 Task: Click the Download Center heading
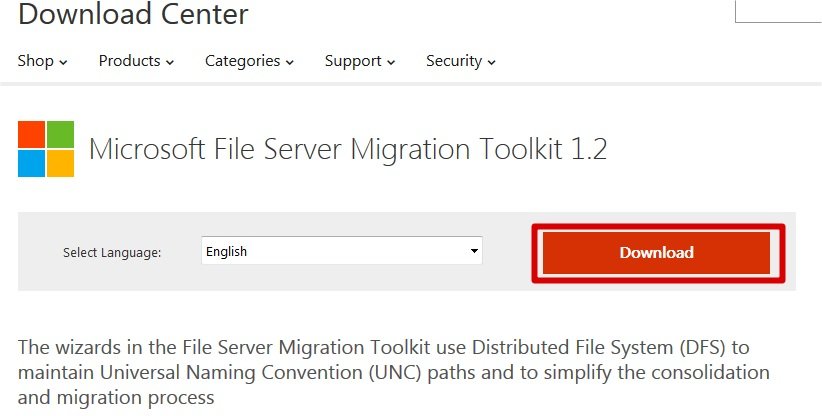(x=133, y=15)
